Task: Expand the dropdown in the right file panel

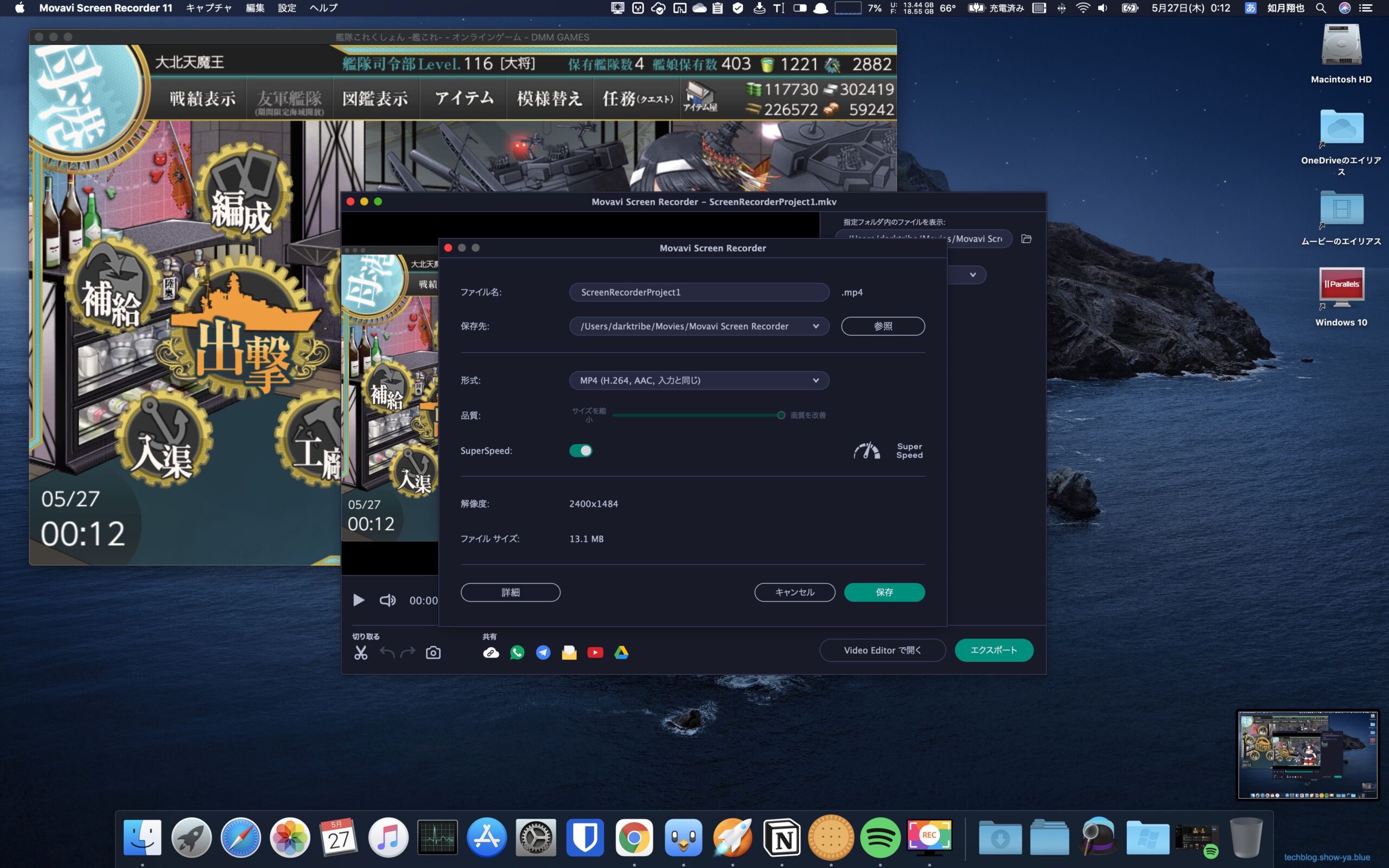Action: (972, 275)
